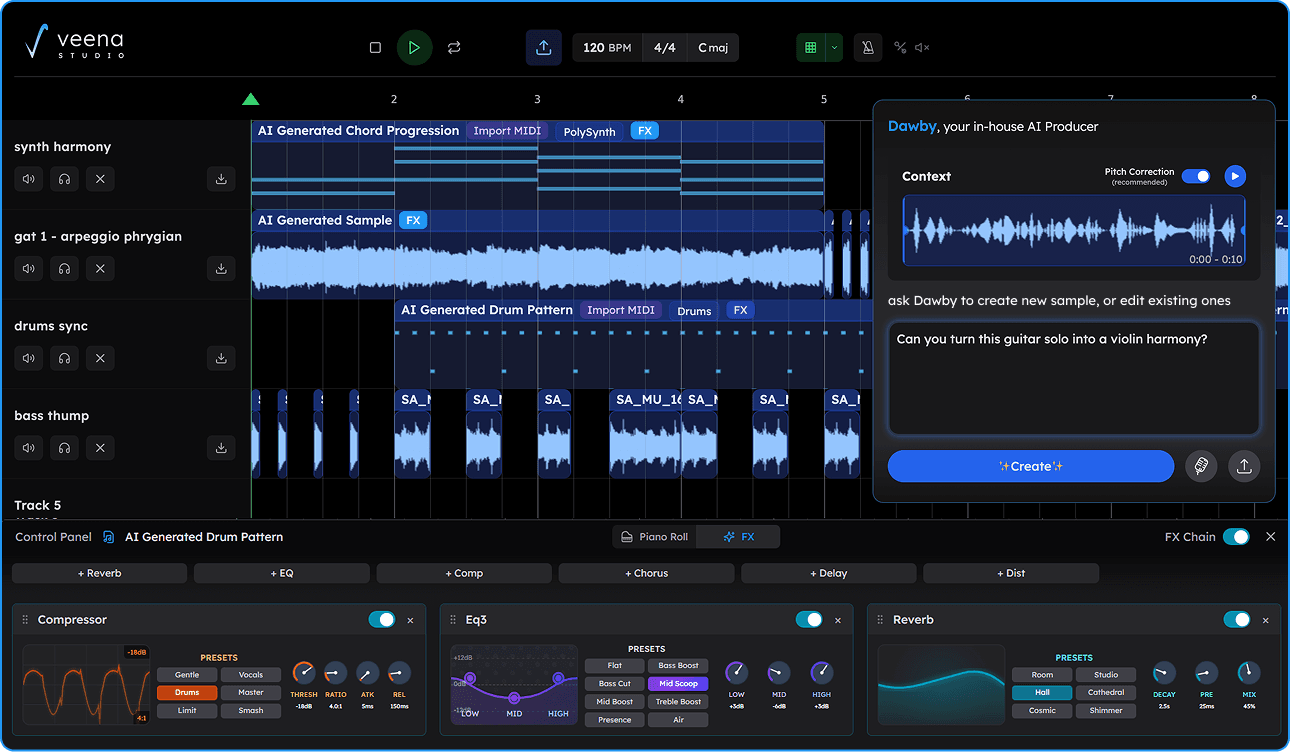The image size is (1290, 752).
Task: Toggle the FX Chain switch
Action: click(x=1236, y=537)
